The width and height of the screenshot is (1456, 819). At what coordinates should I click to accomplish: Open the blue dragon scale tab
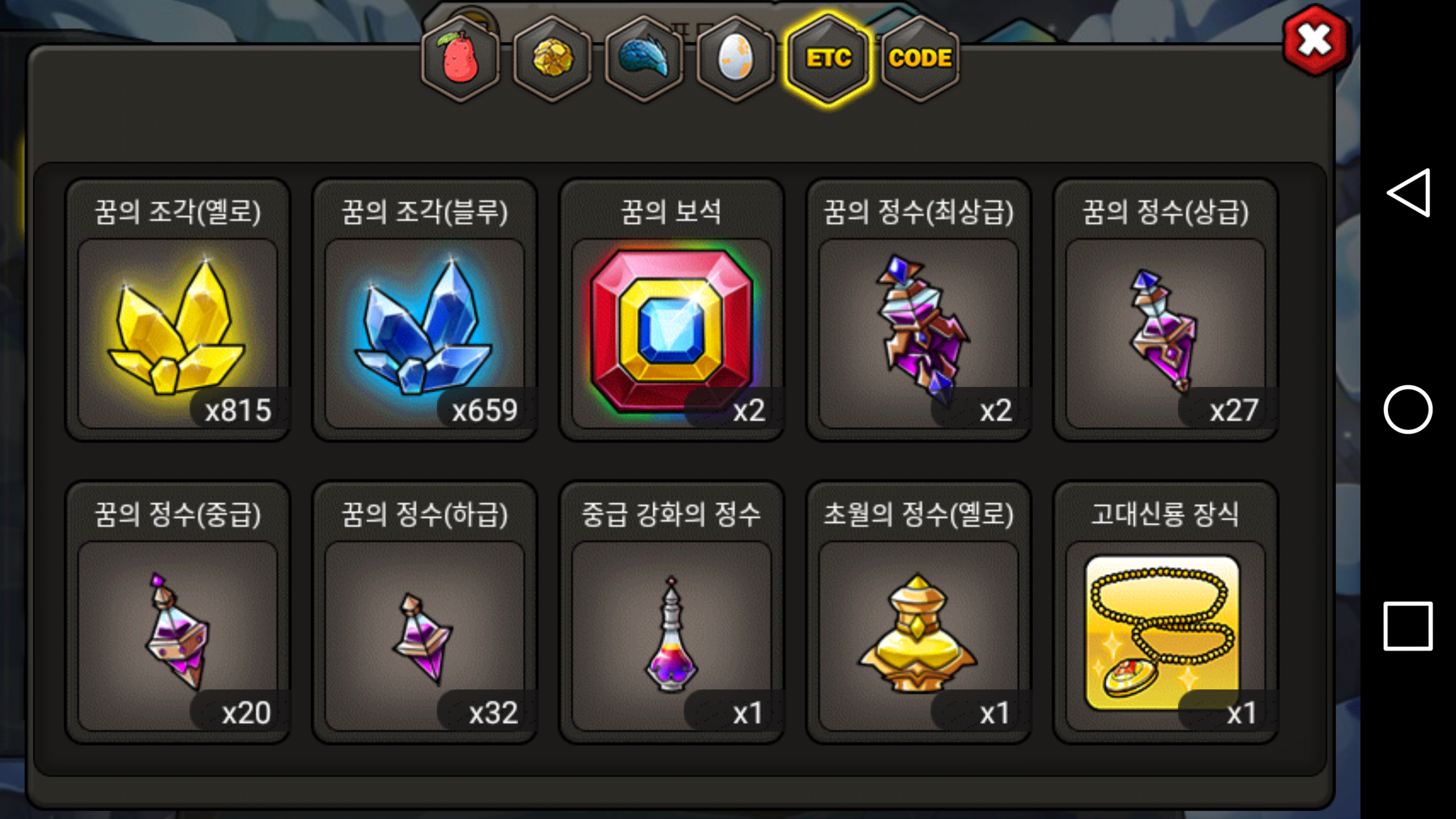[x=644, y=58]
